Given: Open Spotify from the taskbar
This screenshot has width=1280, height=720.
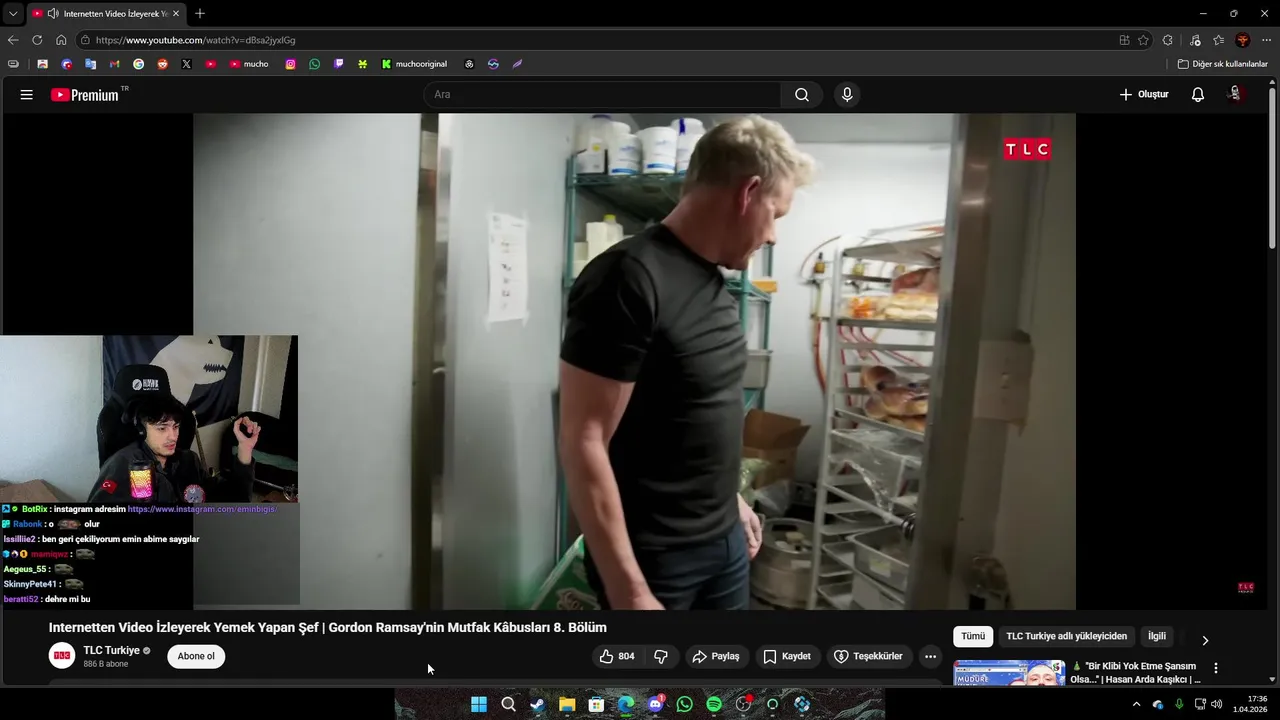Looking at the screenshot, I should [x=714, y=704].
